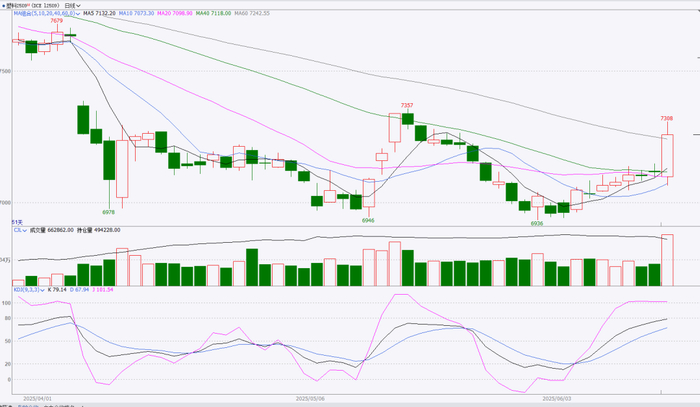Click the MA60 7242.55 legend value
Screen dimensions: 700x407
[252, 13]
